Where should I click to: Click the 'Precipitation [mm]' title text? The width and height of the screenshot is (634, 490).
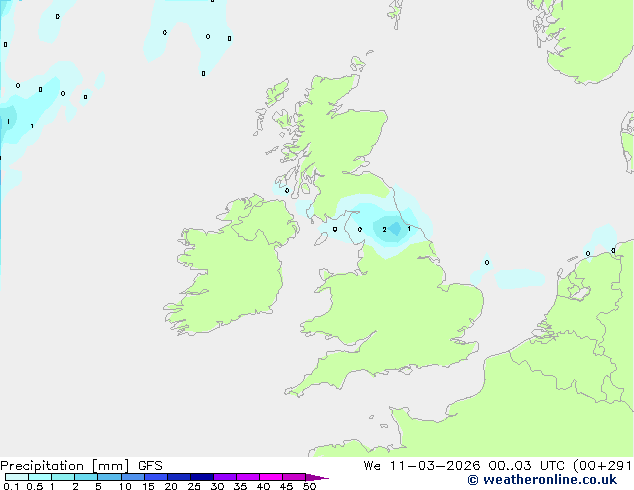[x=65, y=466]
